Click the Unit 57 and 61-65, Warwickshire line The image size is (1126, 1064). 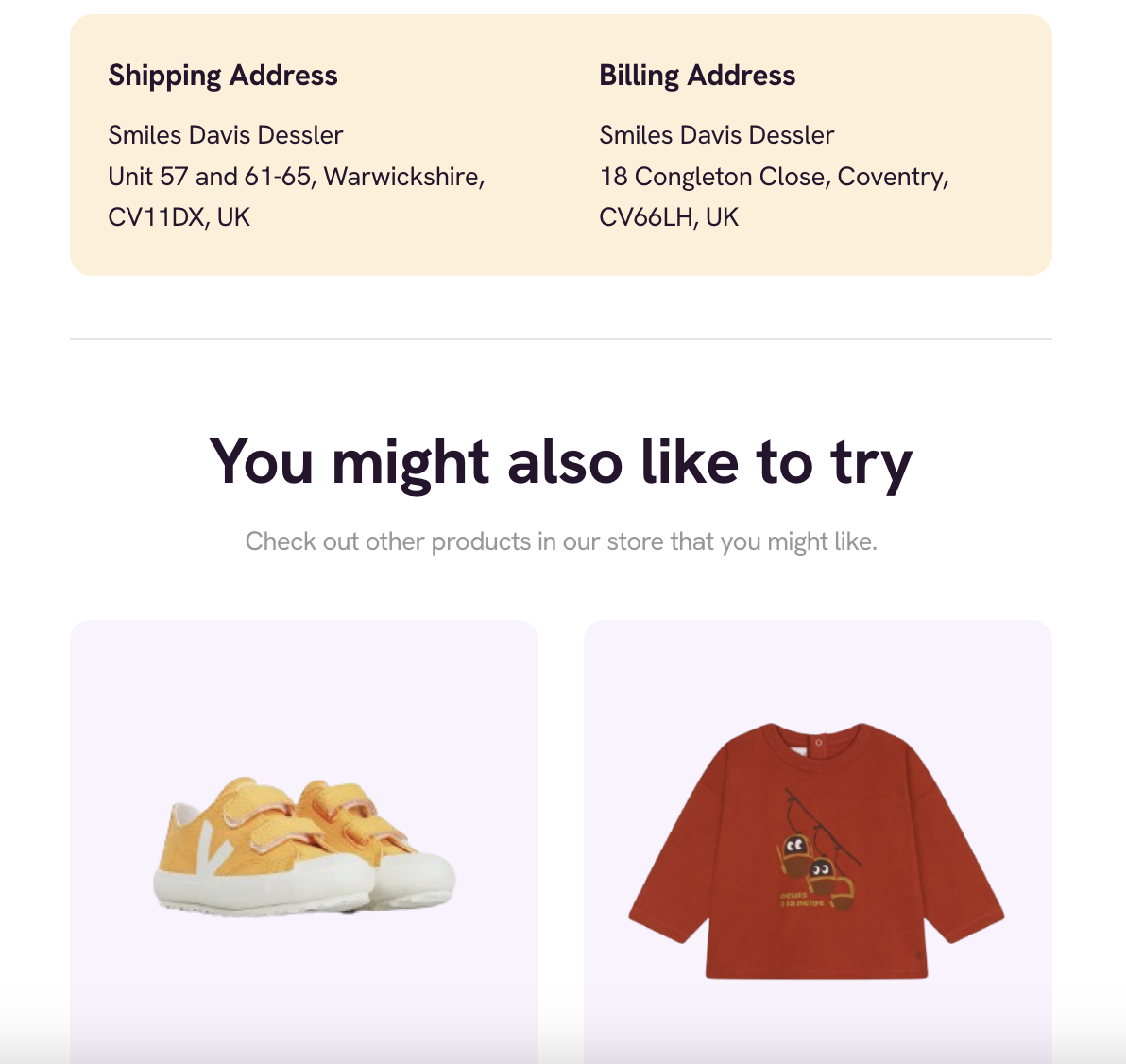(x=297, y=177)
